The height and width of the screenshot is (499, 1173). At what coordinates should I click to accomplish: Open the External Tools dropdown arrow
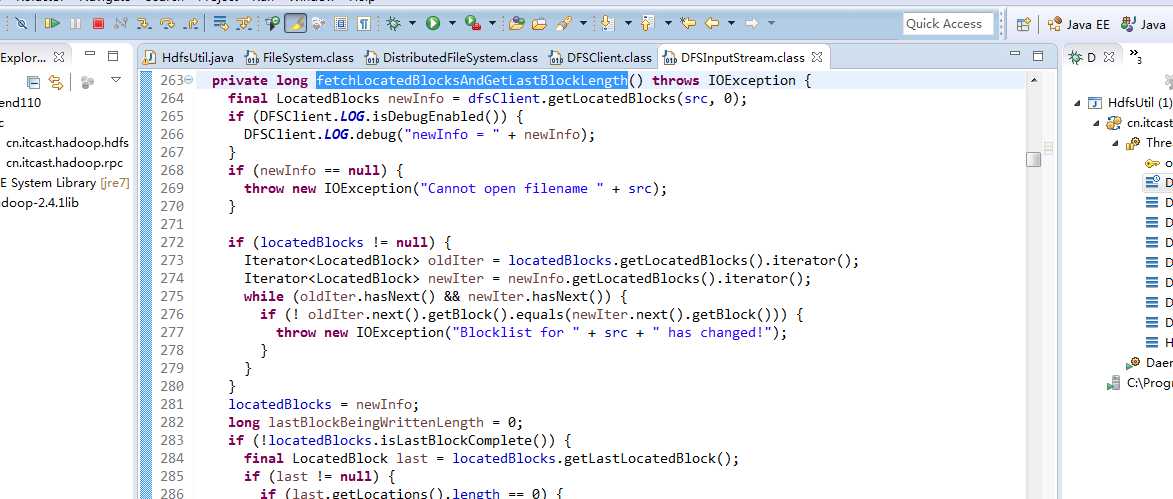(492, 23)
